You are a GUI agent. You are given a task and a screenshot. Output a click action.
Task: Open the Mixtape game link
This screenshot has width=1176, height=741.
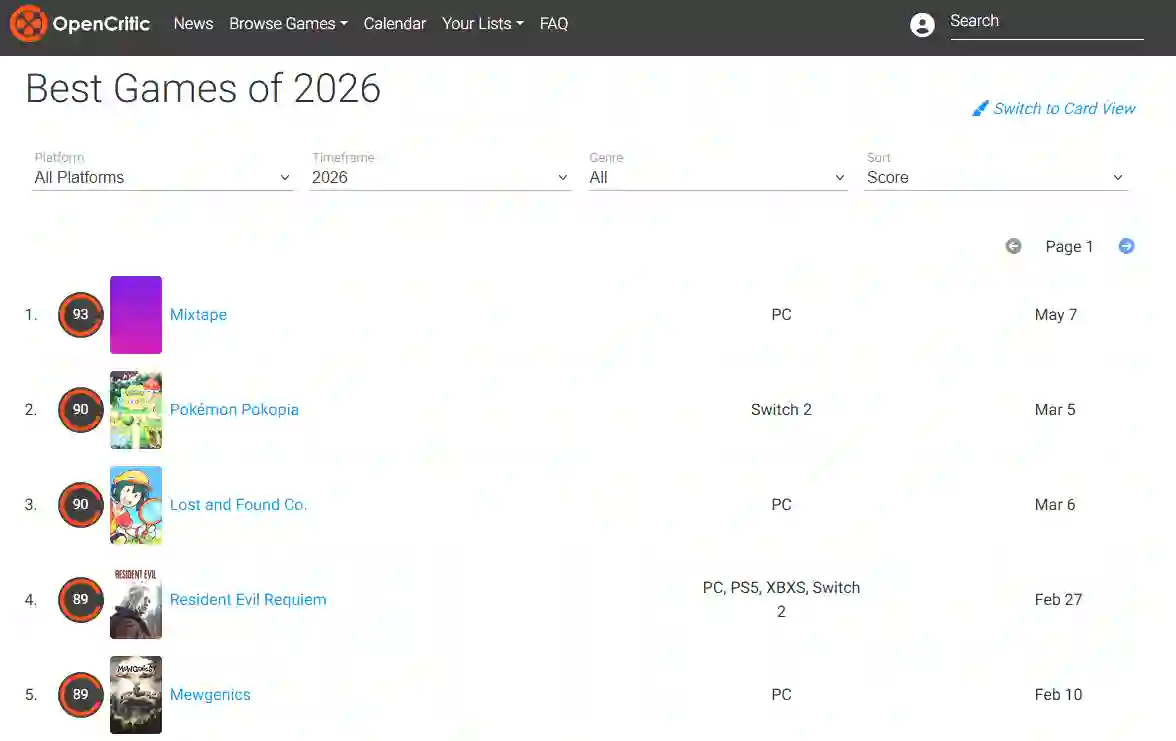(198, 314)
